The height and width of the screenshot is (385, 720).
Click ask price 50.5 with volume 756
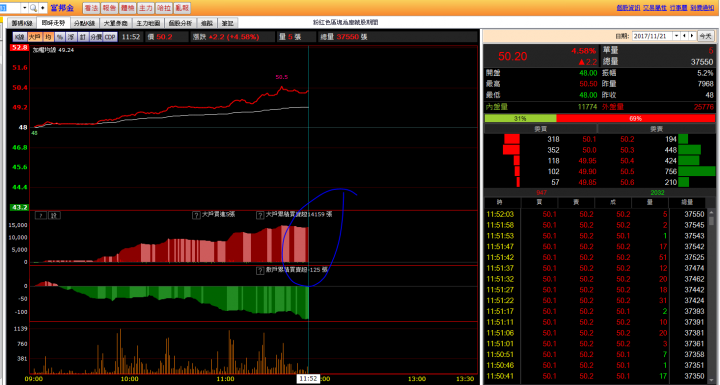(627, 172)
